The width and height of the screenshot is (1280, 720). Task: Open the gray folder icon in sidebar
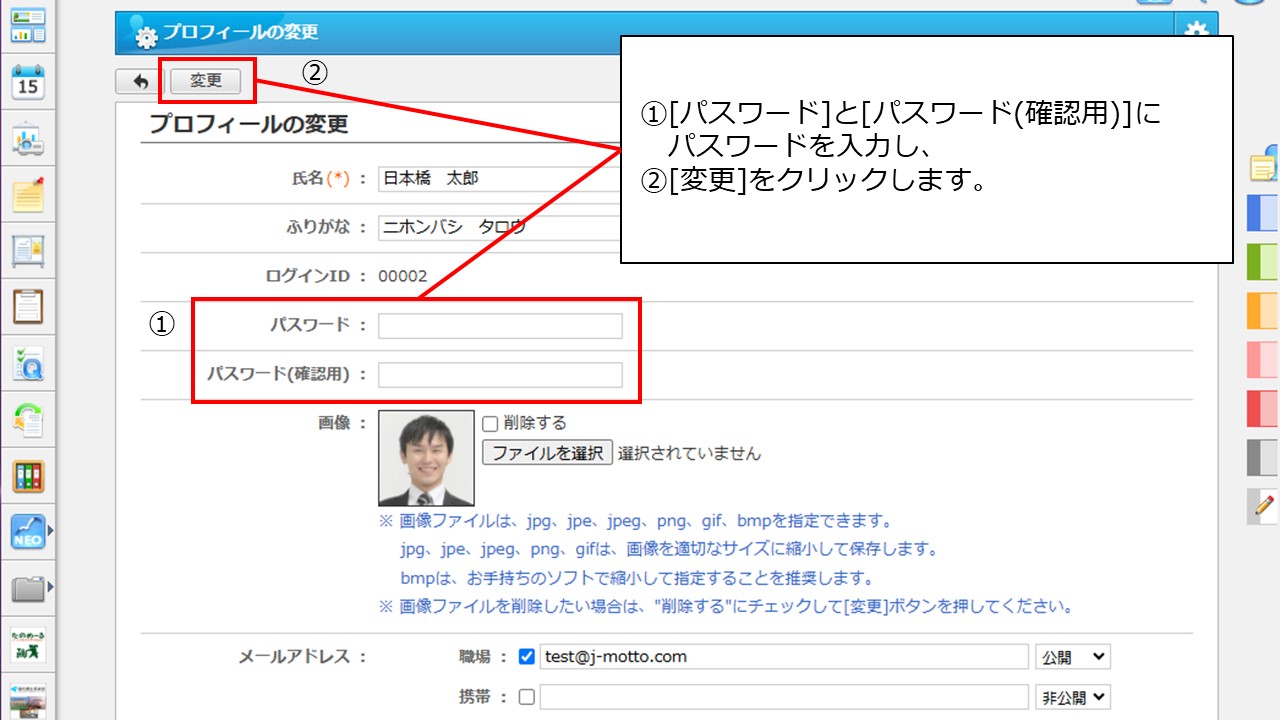(28, 588)
